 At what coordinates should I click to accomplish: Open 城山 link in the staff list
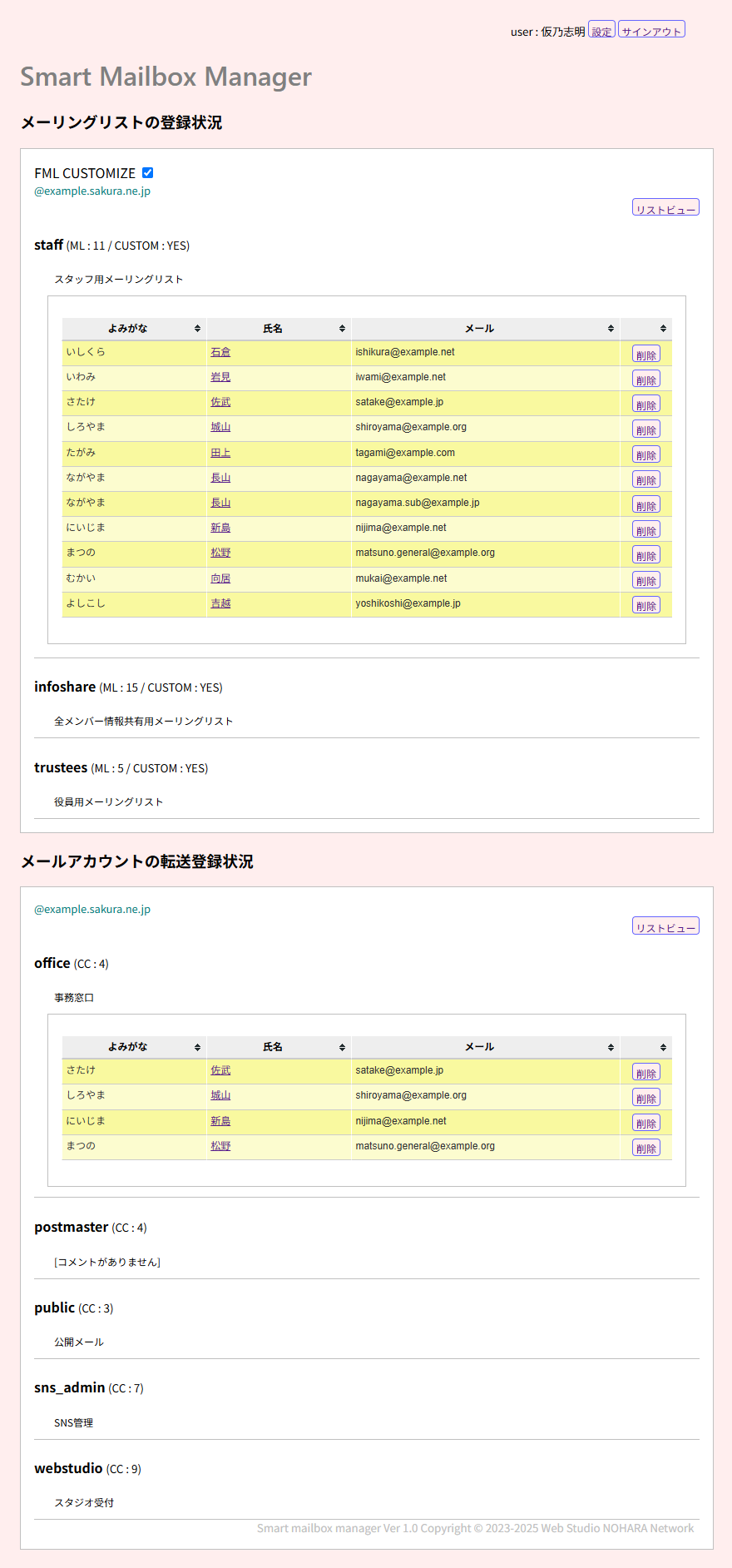(x=220, y=427)
